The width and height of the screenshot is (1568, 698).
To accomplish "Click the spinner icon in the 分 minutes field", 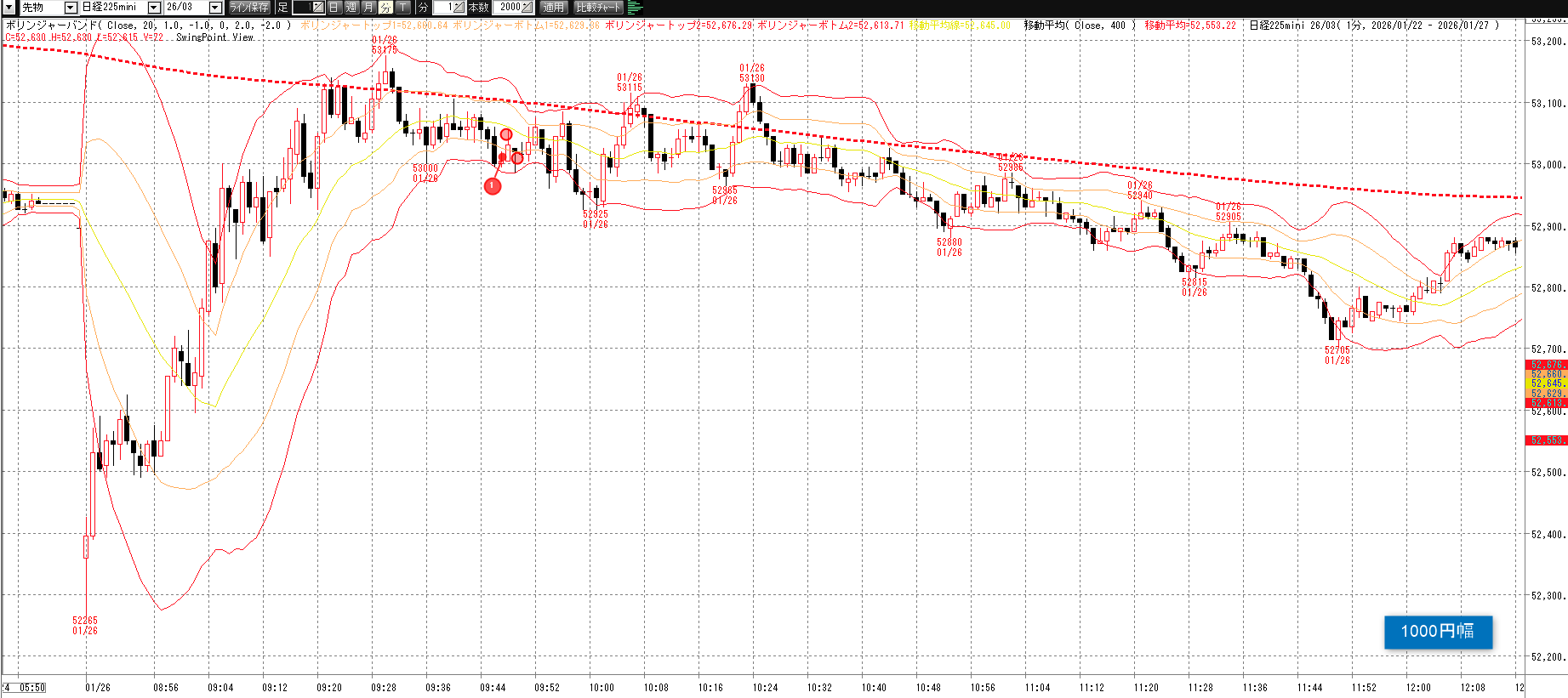I will pyautogui.click(x=458, y=8).
